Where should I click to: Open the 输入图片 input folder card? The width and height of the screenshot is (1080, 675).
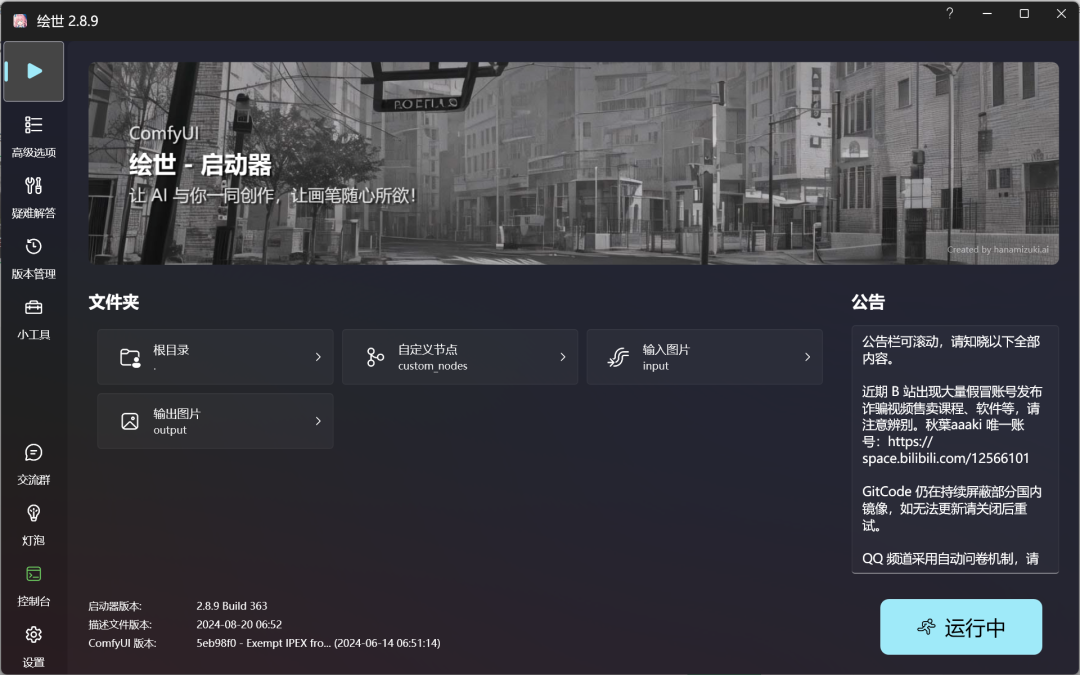(704, 357)
